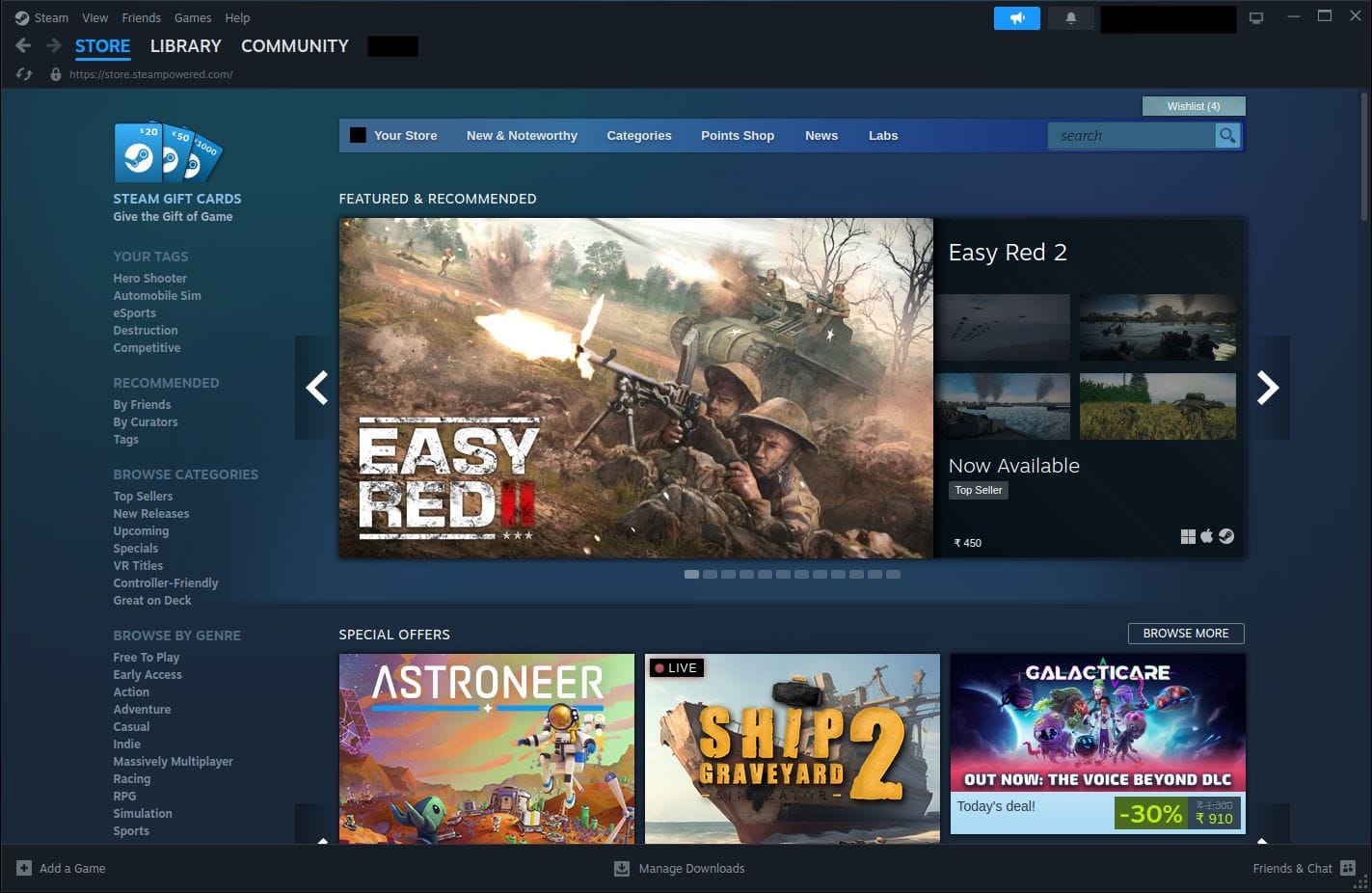Open announcements via the blue megaphone icon
Image resolution: width=1372 pixels, height=893 pixels.
[1016, 18]
